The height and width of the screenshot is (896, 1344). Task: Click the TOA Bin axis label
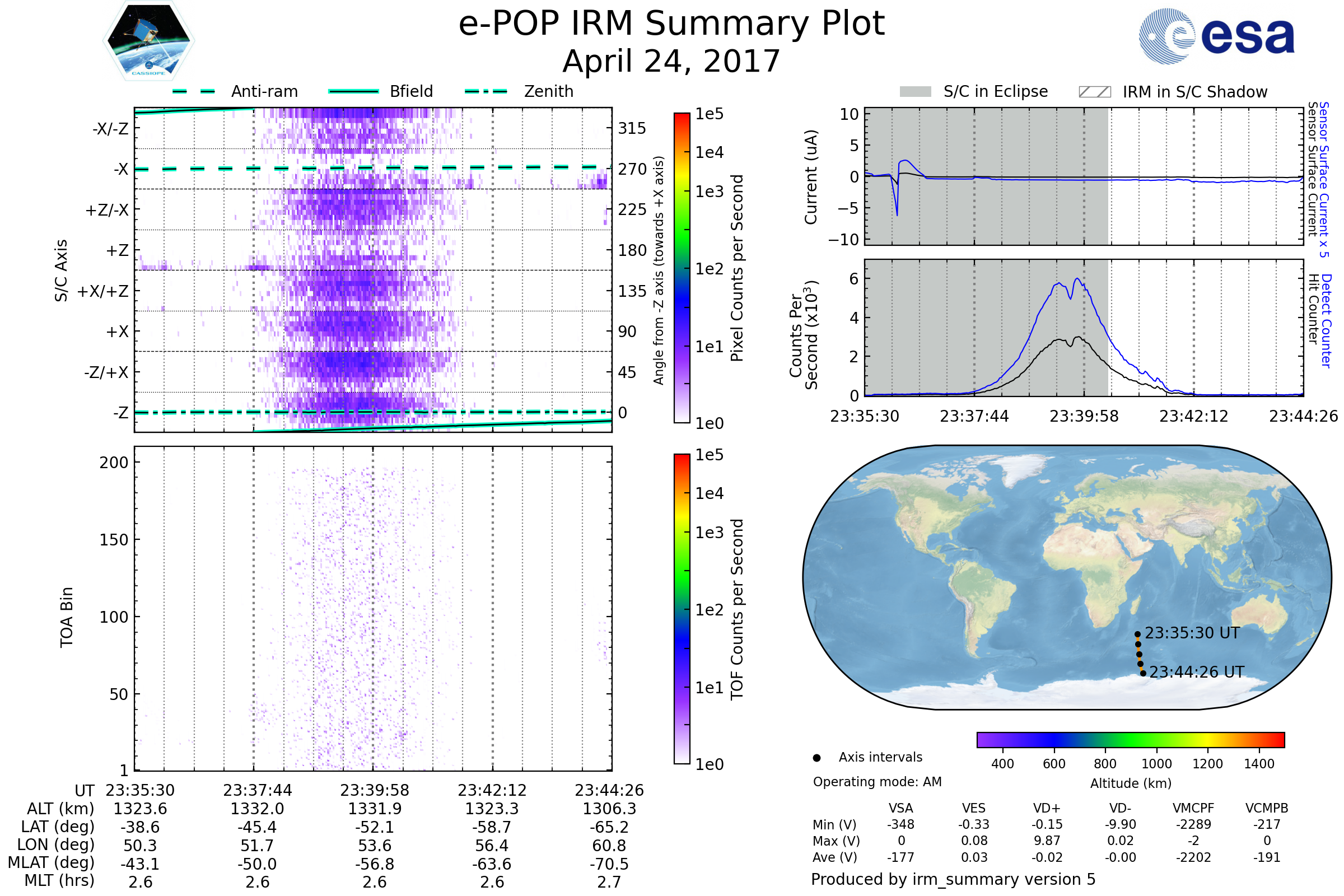(67, 617)
